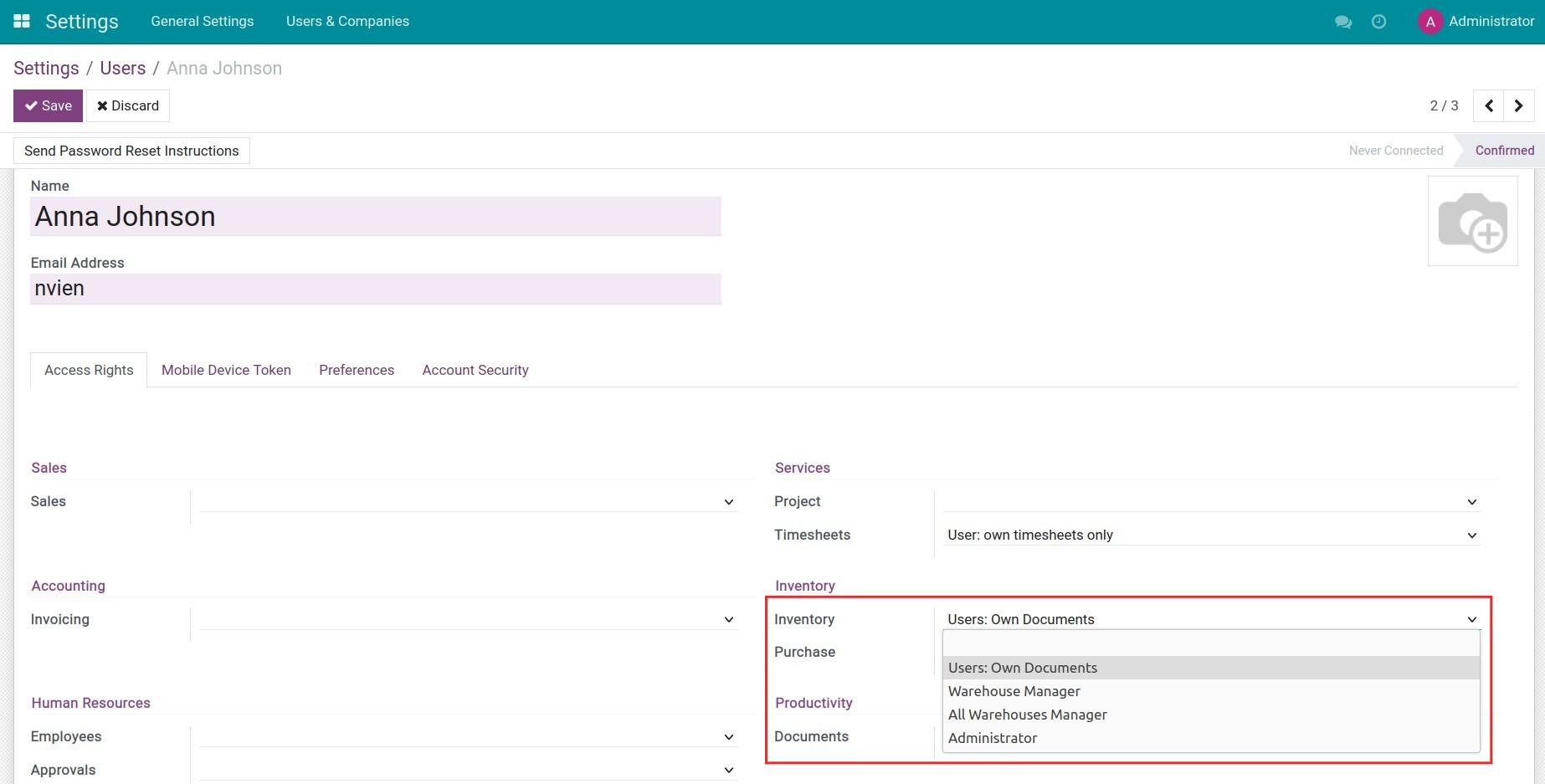Switch to the Preferences tab
1545x784 pixels.
point(357,370)
